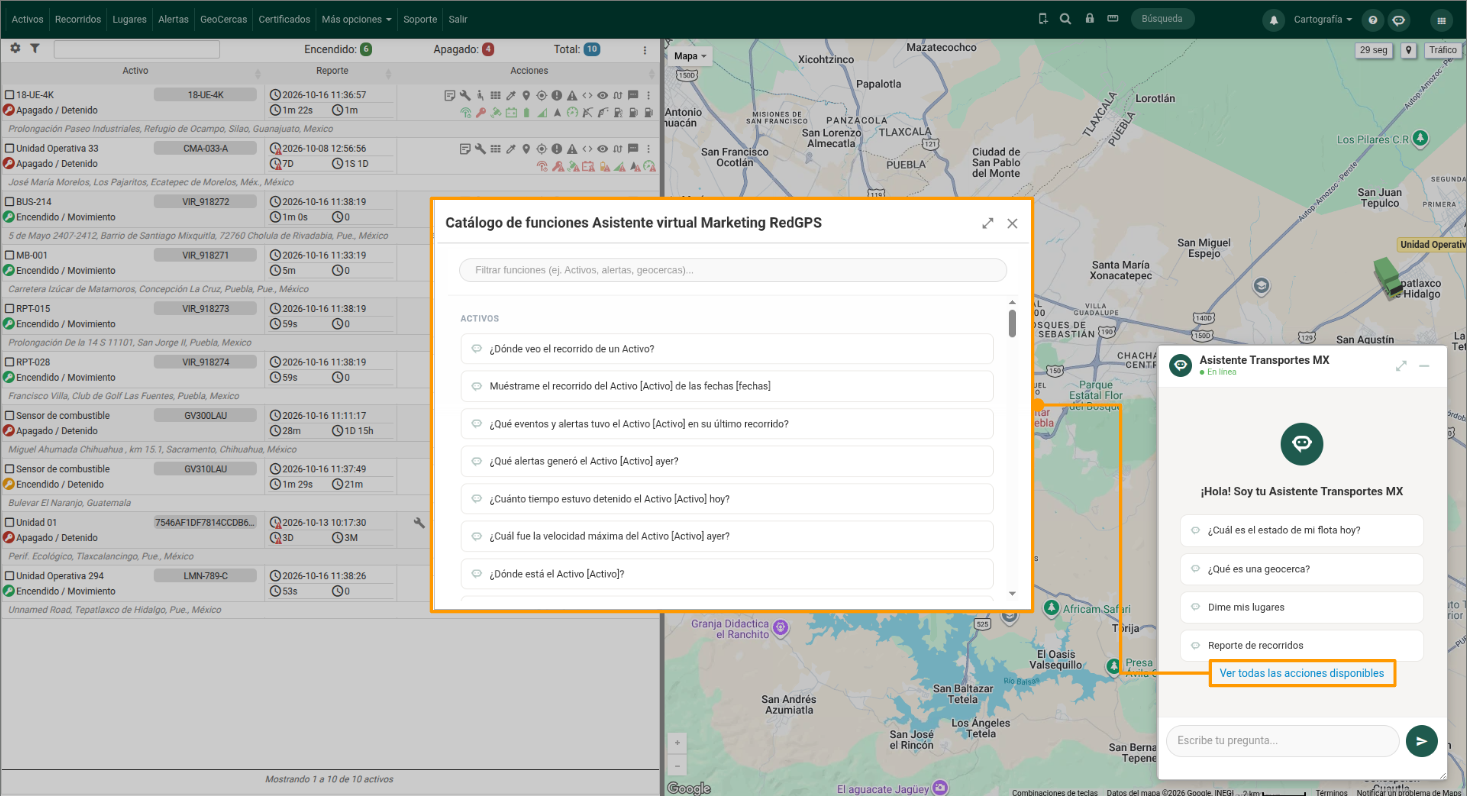Open the Certificados menu item
This screenshot has width=1467, height=796.
(x=284, y=19)
